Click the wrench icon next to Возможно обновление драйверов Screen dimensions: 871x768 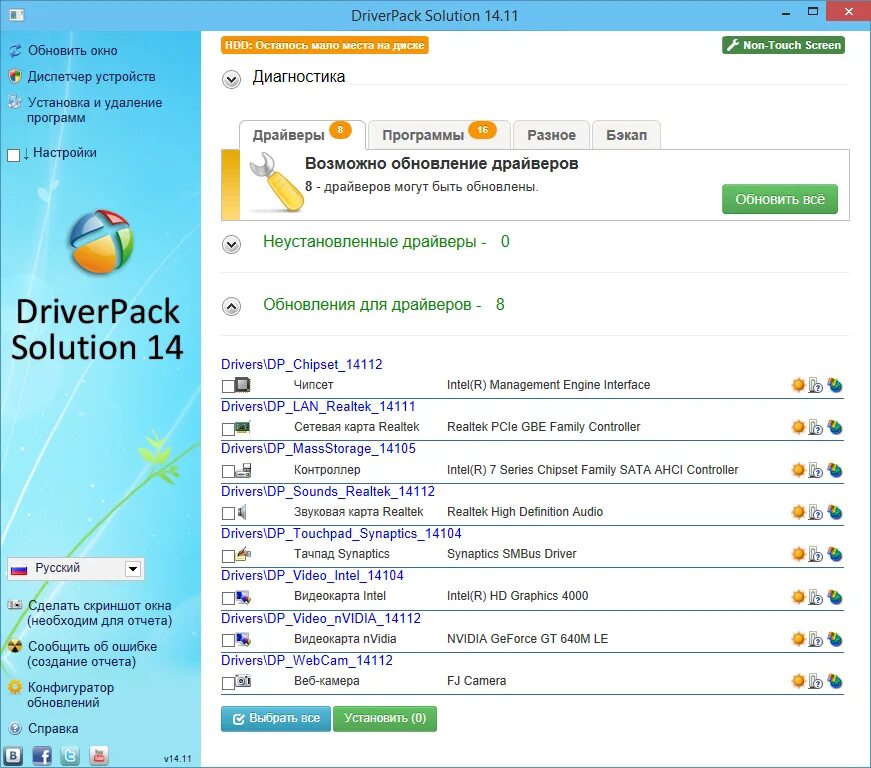(276, 182)
